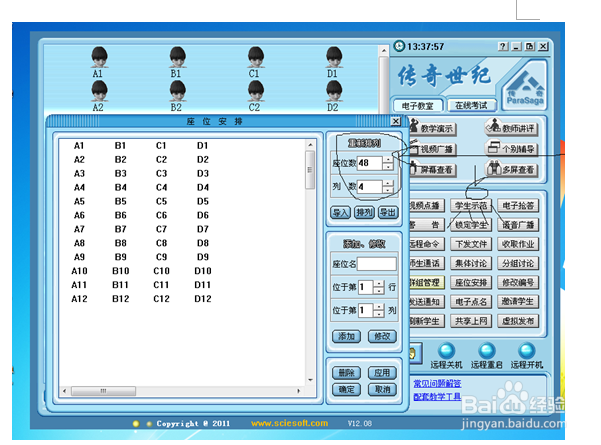Increase the 位于第…列 column spinner
The image size is (601, 445).
379,307
